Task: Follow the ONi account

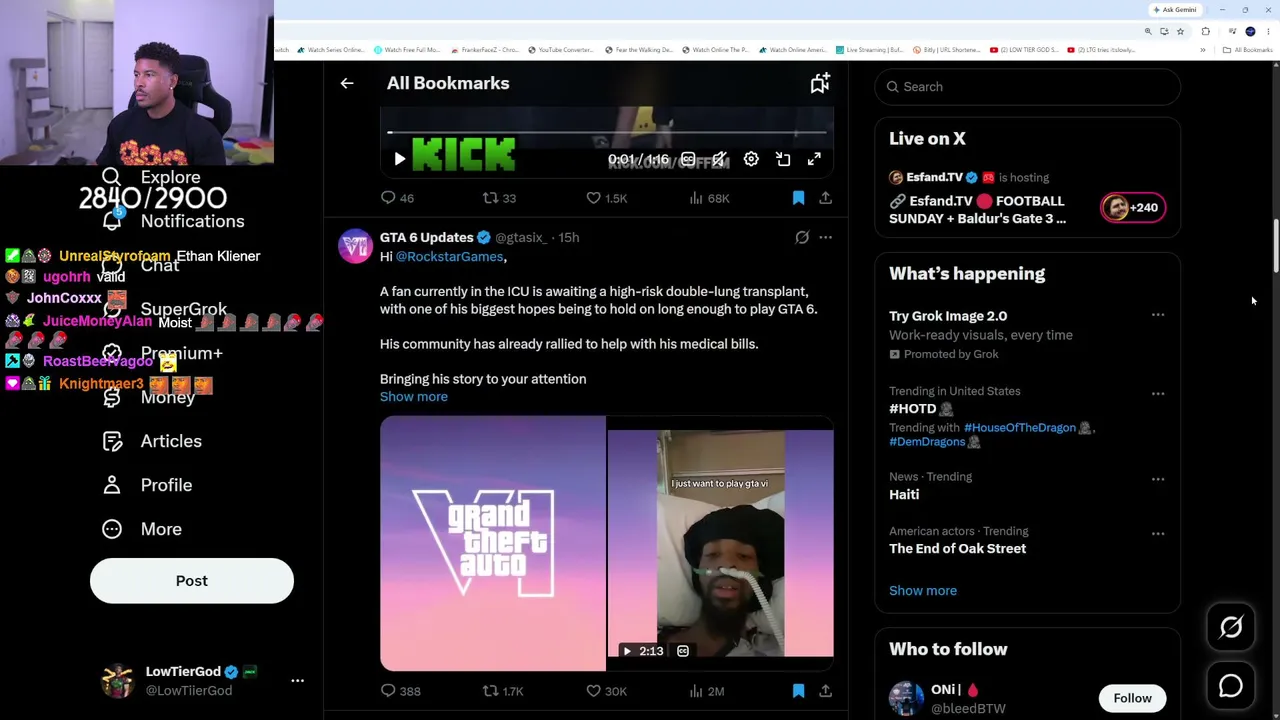Action: pos(1133,698)
